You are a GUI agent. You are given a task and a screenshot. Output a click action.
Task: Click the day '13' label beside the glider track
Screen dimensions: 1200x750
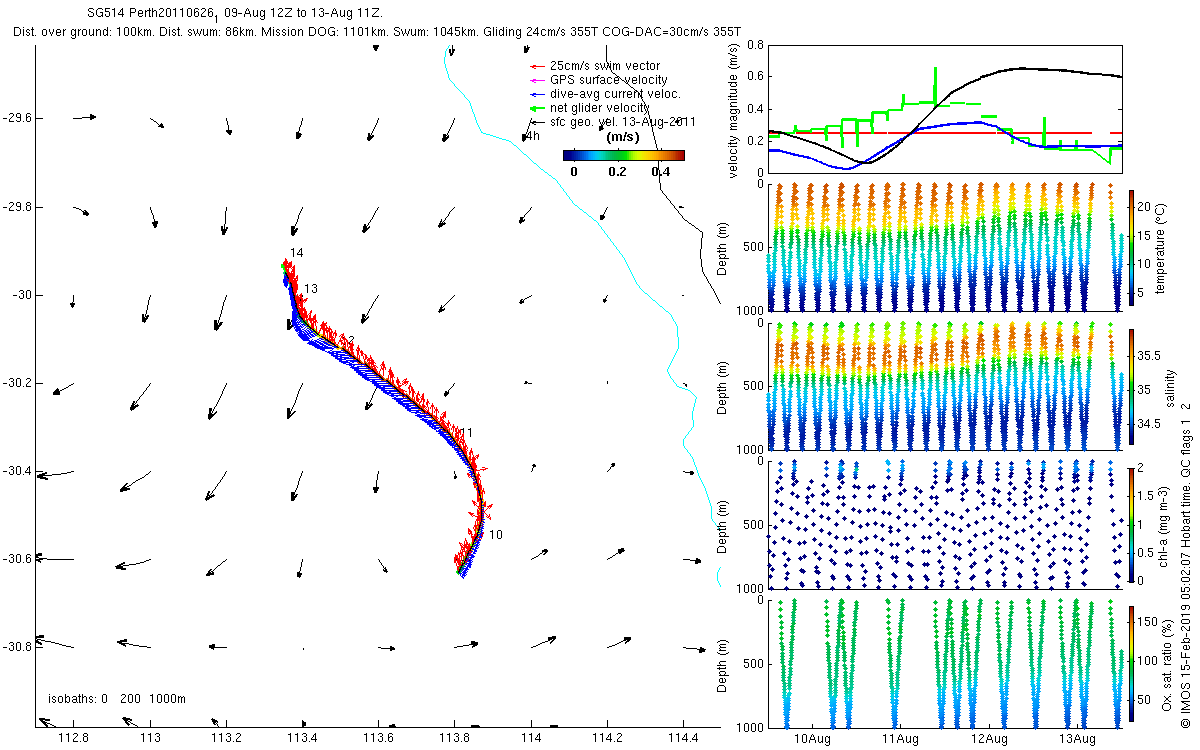click(x=311, y=288)
